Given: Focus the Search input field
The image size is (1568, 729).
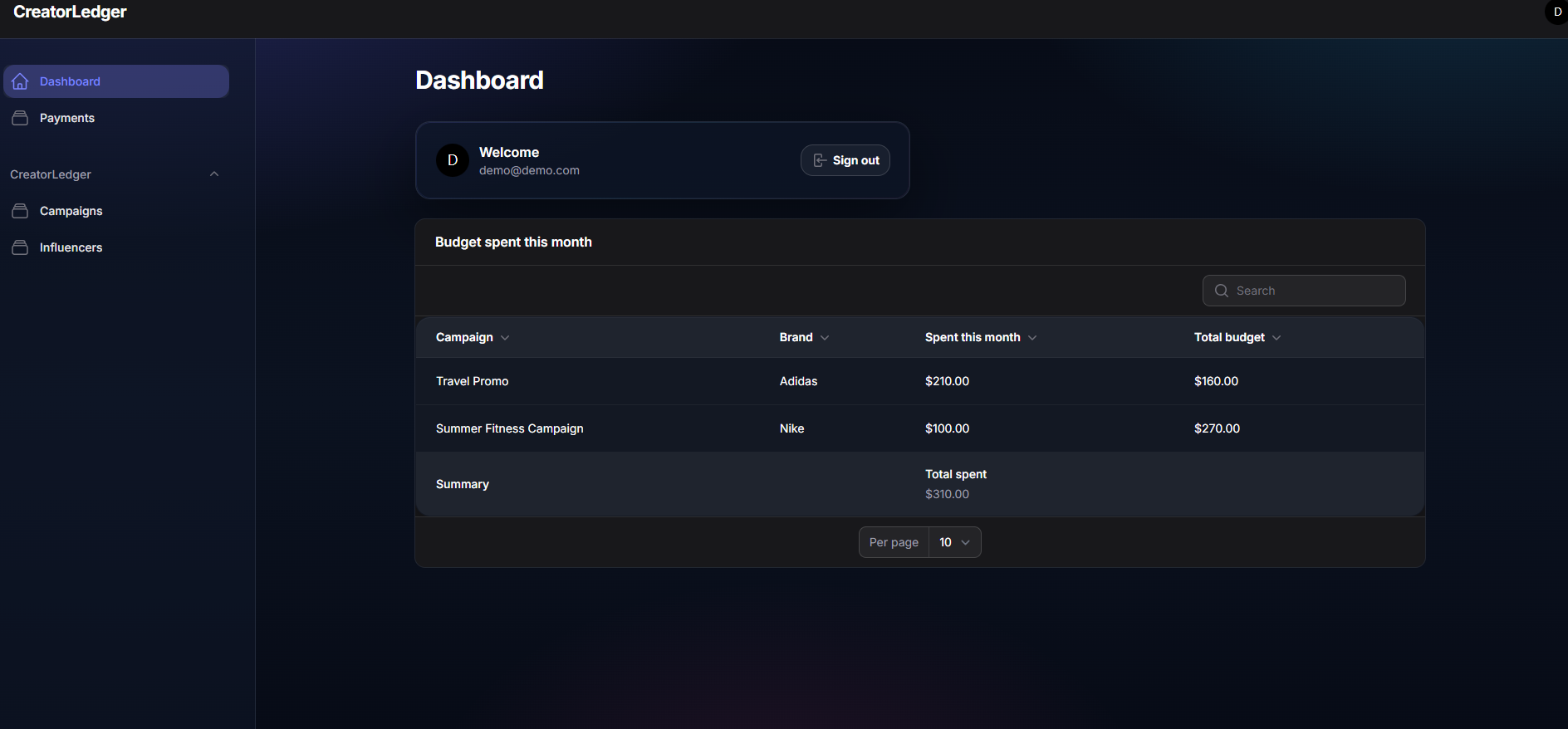Looking at the screenshot, I should (1304, 291).
